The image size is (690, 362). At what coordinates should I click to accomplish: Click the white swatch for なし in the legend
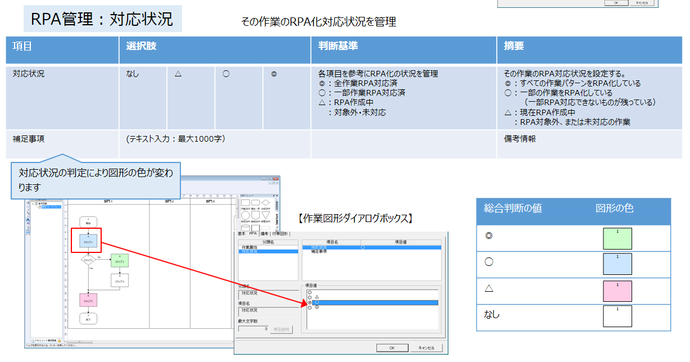(617, 316)
